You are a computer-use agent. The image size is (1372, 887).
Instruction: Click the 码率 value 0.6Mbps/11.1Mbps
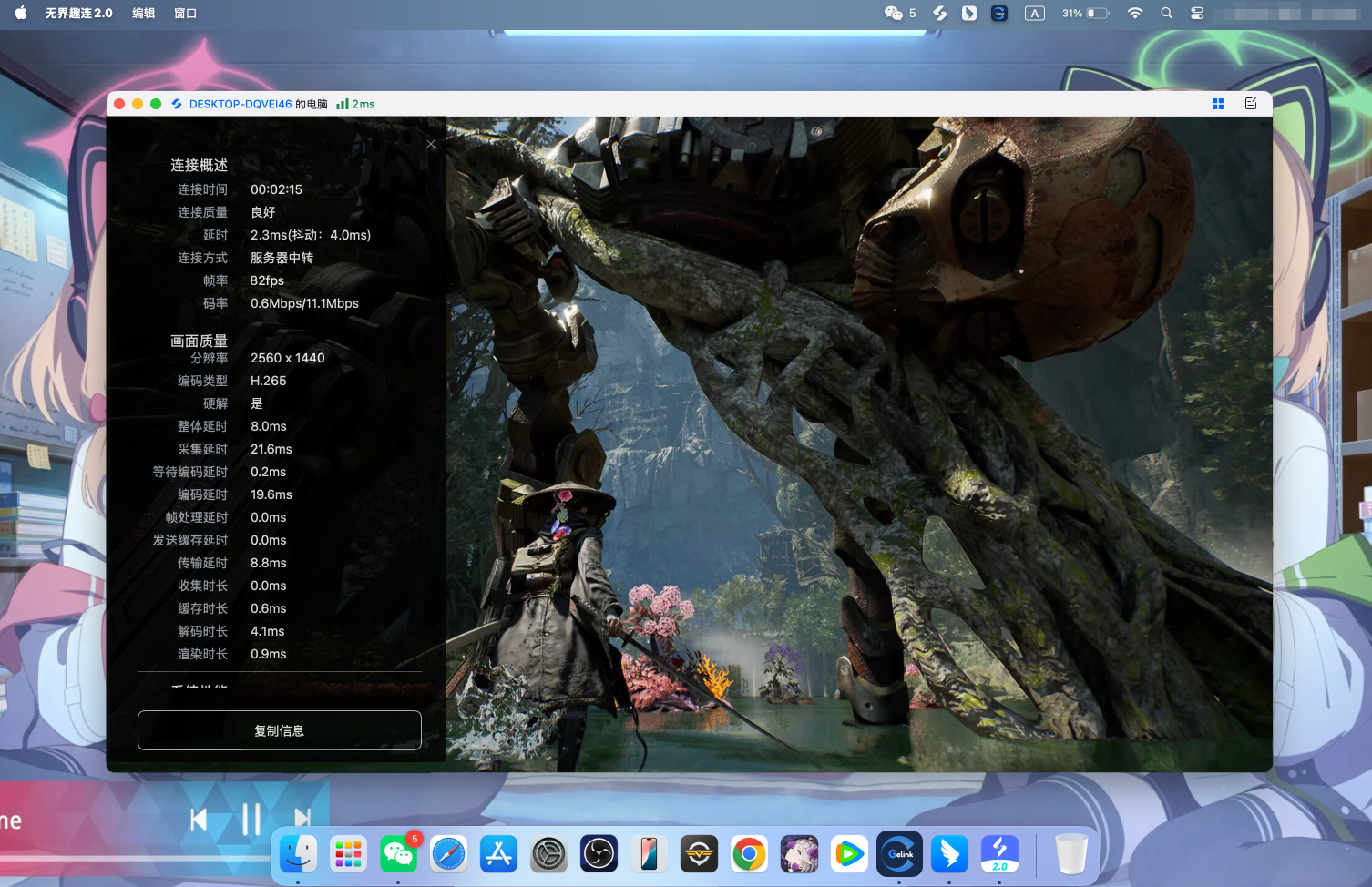coord(305,303)
